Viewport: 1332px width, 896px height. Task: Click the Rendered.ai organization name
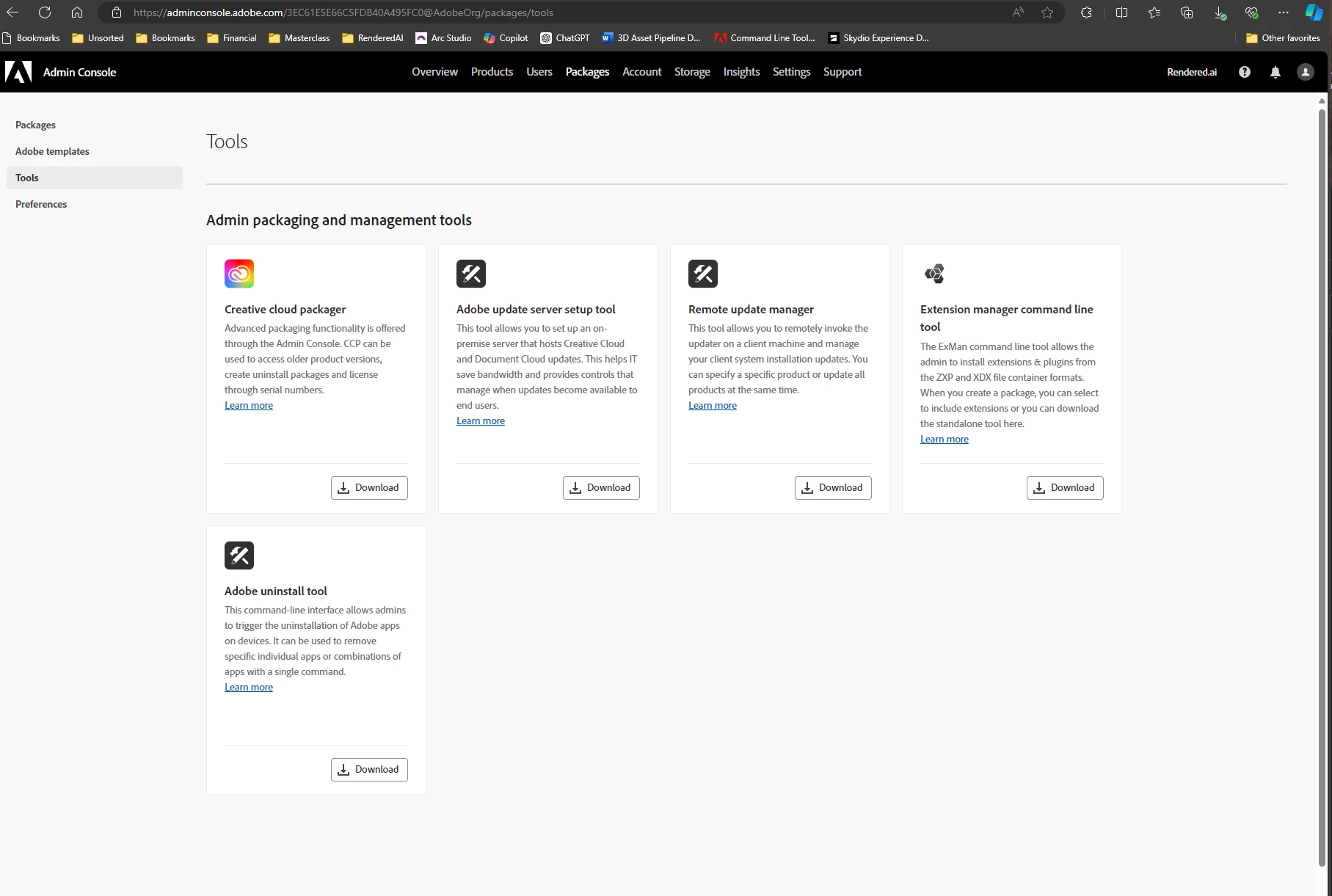[1192, 72]
